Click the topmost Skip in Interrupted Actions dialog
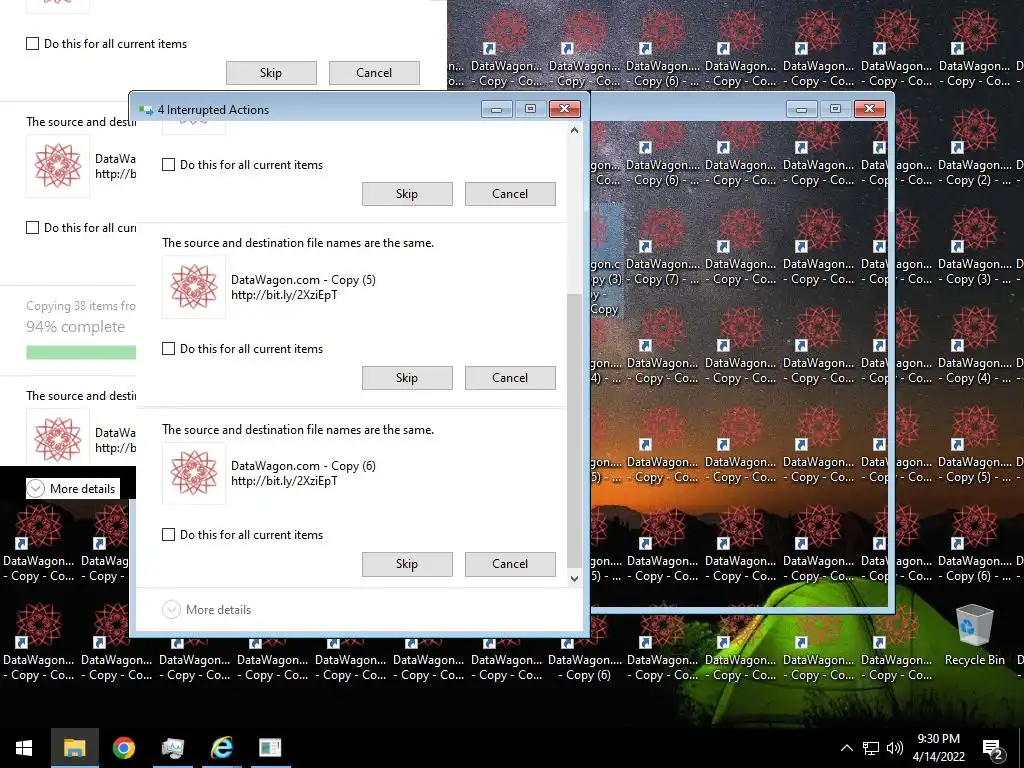This screenshot has width=1024, height=768. click(x=407, y=193)
